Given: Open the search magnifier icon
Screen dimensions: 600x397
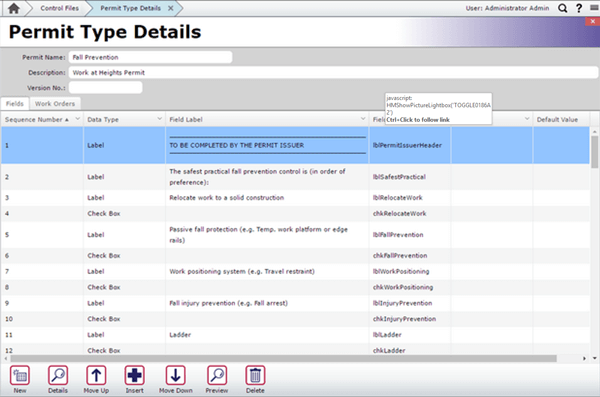Looking at the screenshot, I should [x=562, y=8].
